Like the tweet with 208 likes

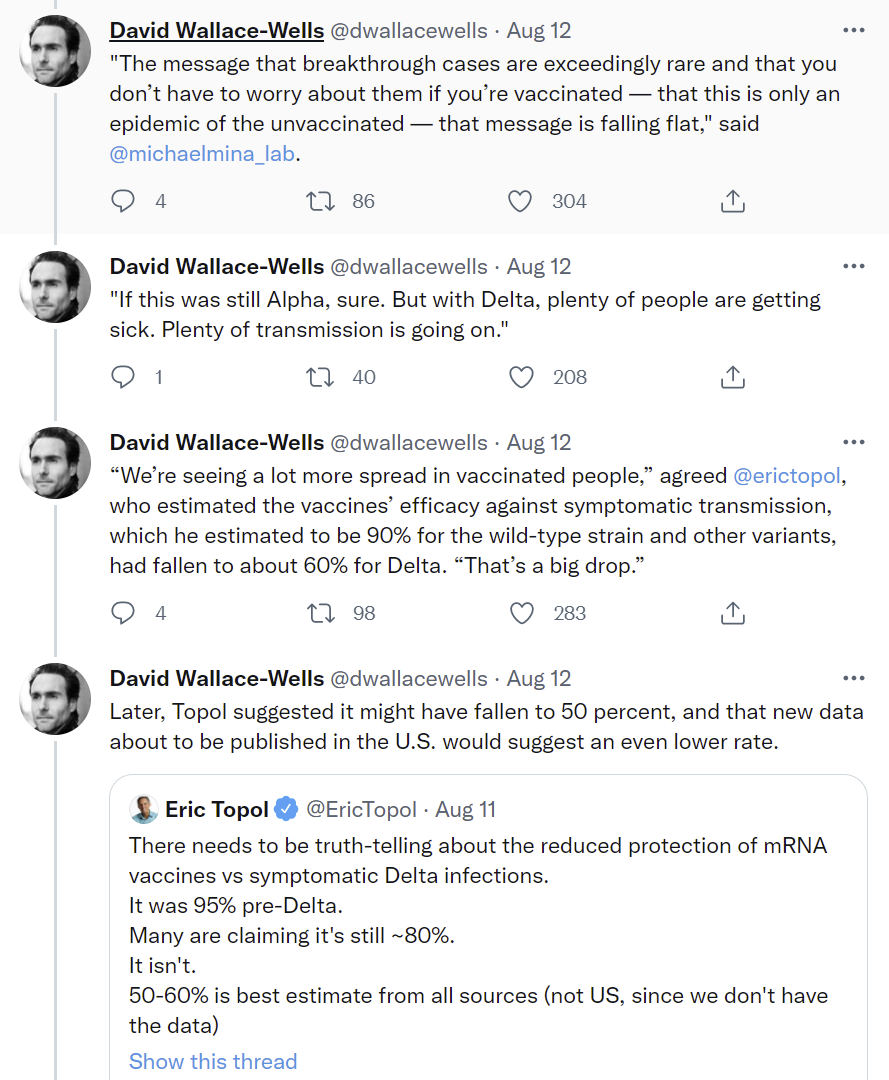click(522, 377)
